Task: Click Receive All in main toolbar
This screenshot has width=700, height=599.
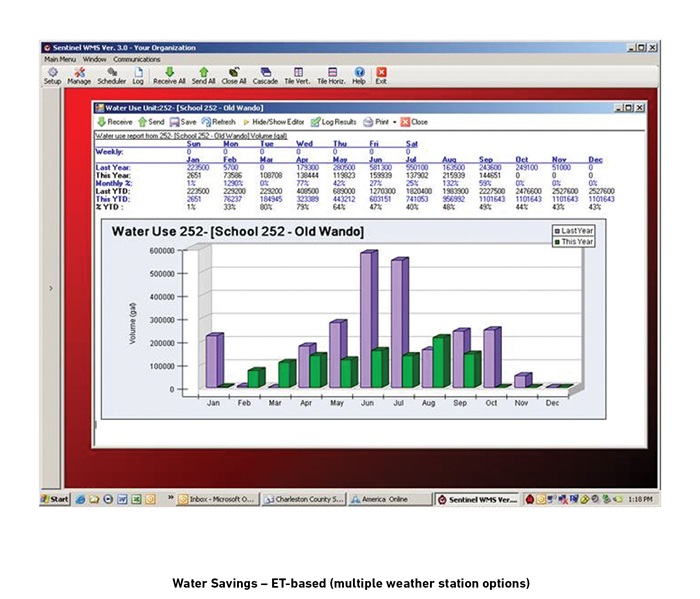Action: tap(170, 75)
